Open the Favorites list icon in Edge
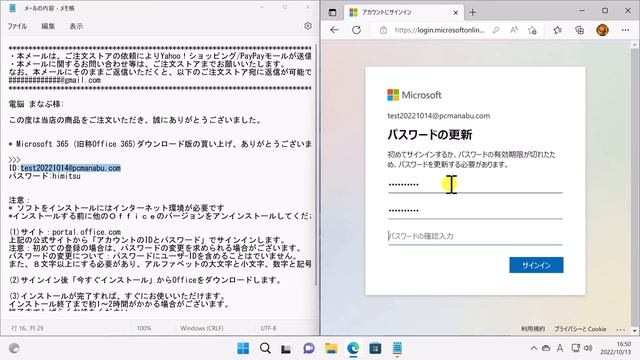The height and width of the screenshot is (360, 640). click(x=557, y=30)
